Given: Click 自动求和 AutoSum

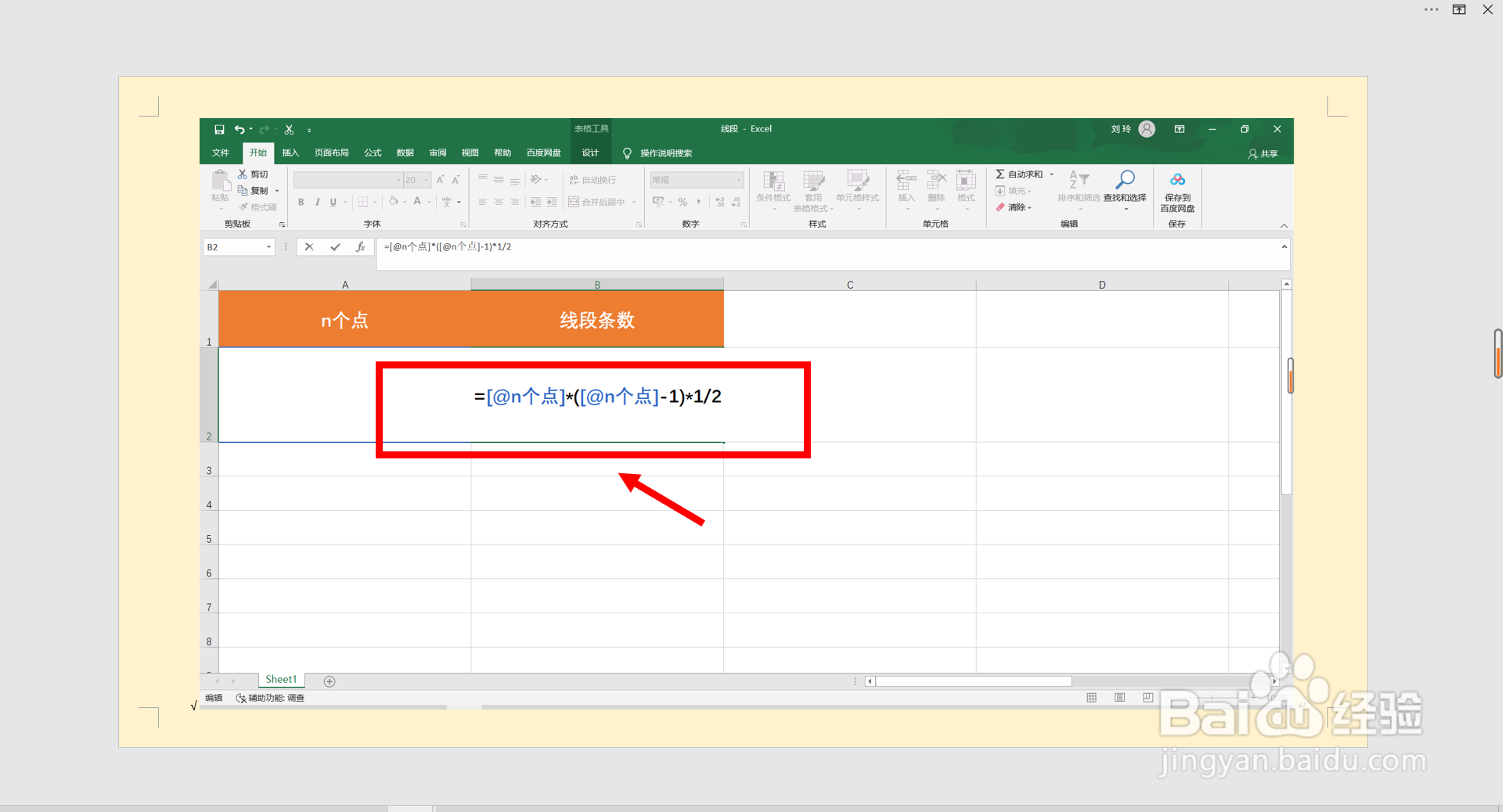Looking at the screenshot, I should pos(1020,174).
